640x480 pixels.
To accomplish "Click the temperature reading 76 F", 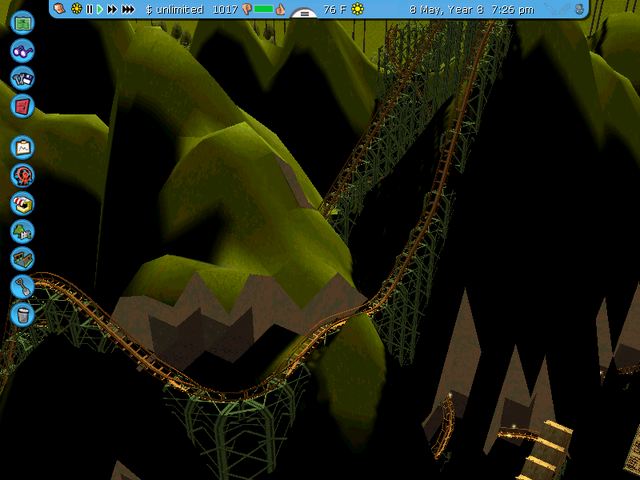I will pos(335,9).
